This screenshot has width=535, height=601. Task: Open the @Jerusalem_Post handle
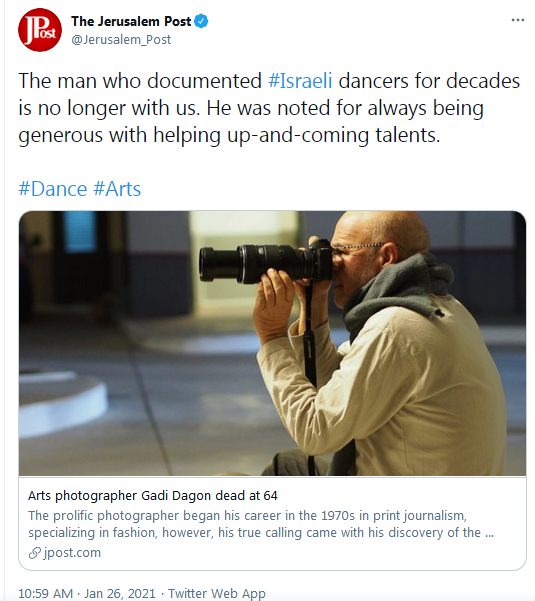coord(121,40)
